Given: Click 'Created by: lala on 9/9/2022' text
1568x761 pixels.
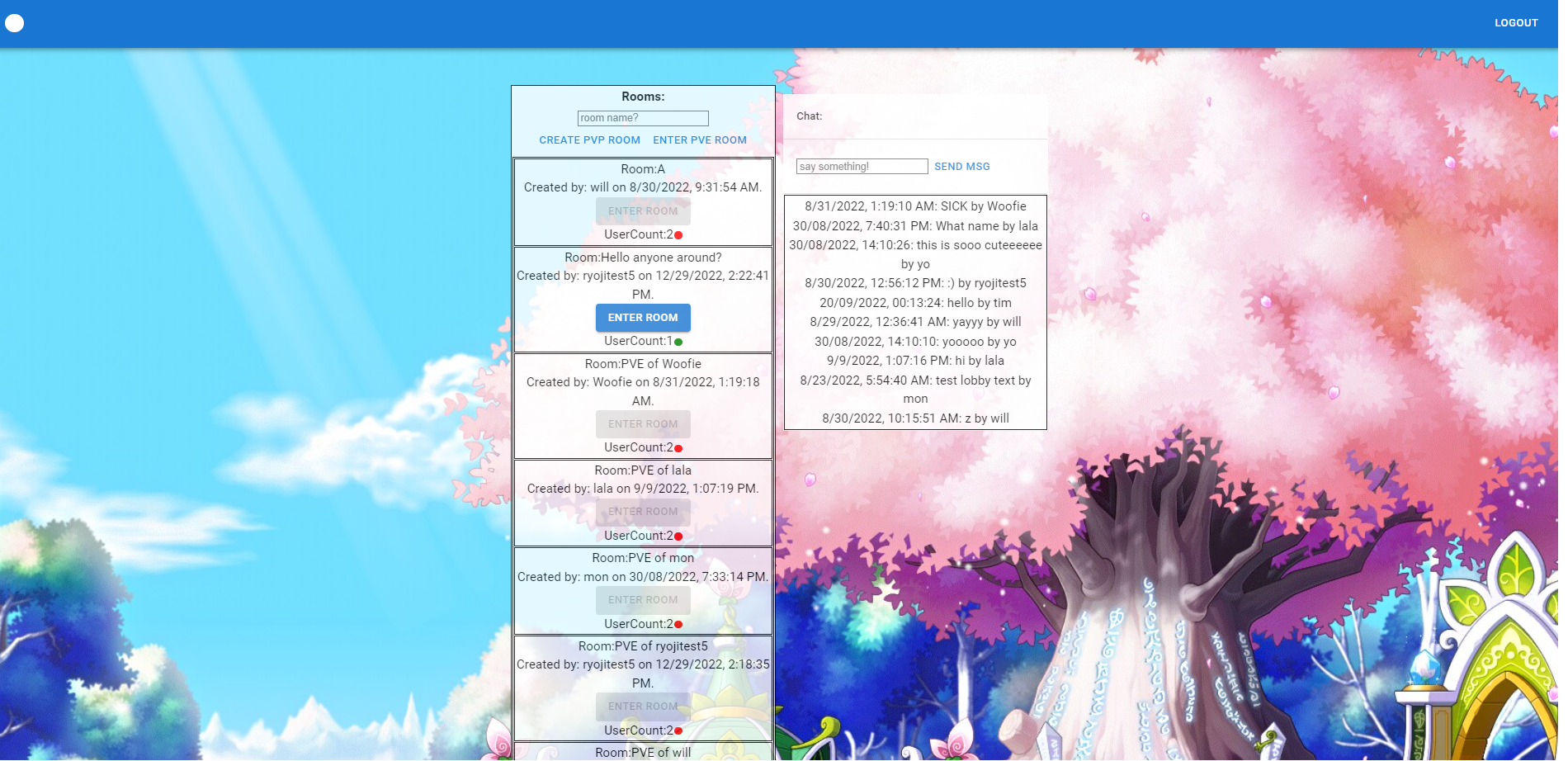Looking at the screenshot, I should click(x=643, y=489).
